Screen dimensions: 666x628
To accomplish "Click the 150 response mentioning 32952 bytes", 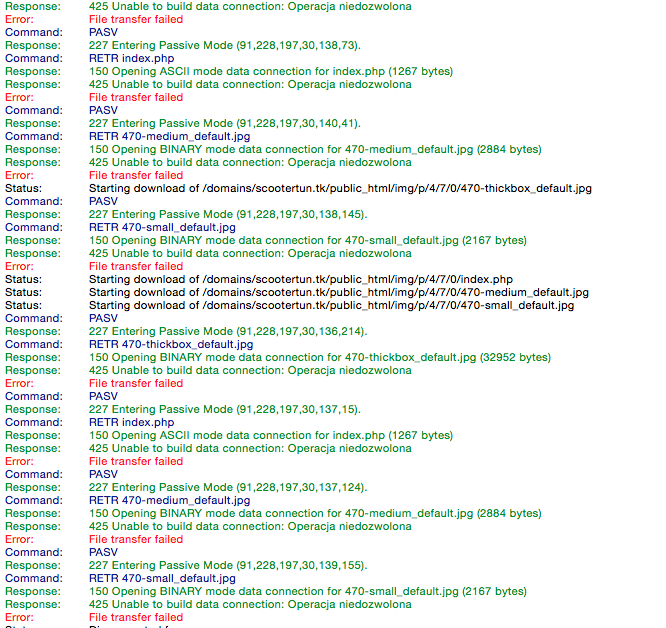I will click(319, 358).
